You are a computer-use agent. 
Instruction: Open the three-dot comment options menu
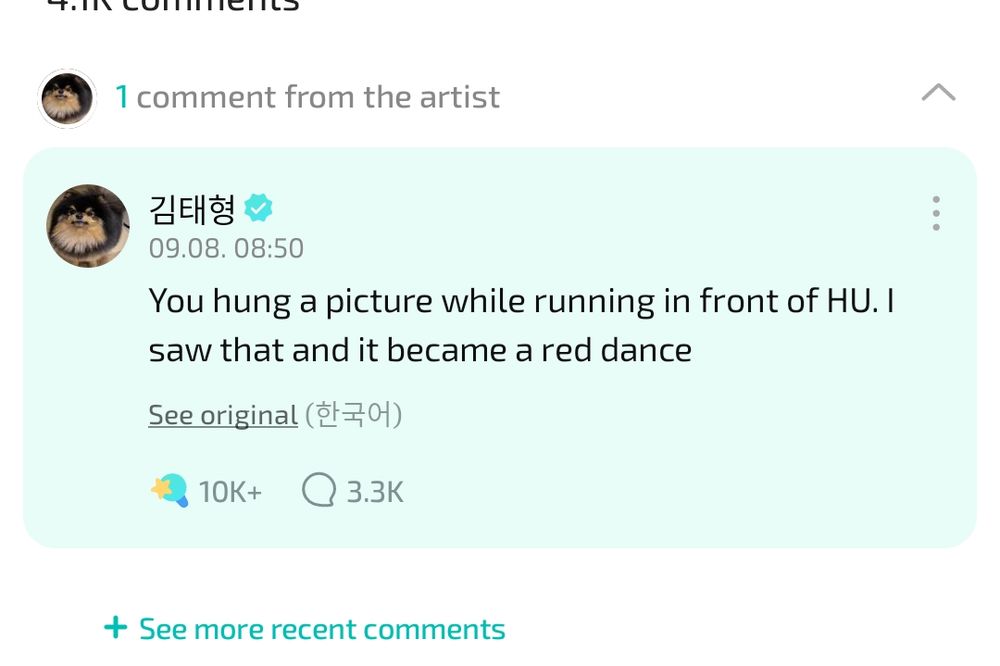[935, 213]
